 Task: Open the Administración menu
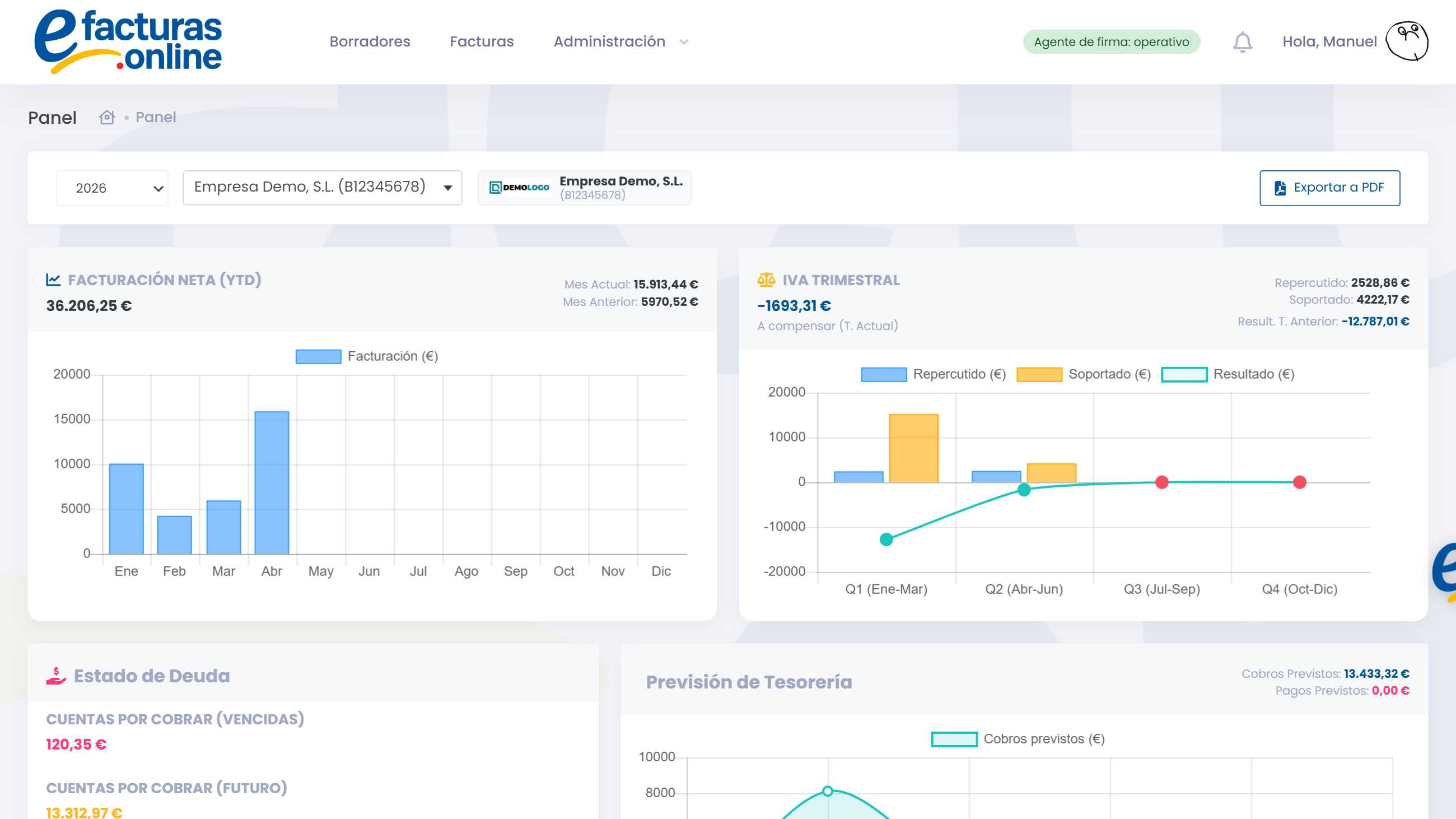click(x=609, y=42)
